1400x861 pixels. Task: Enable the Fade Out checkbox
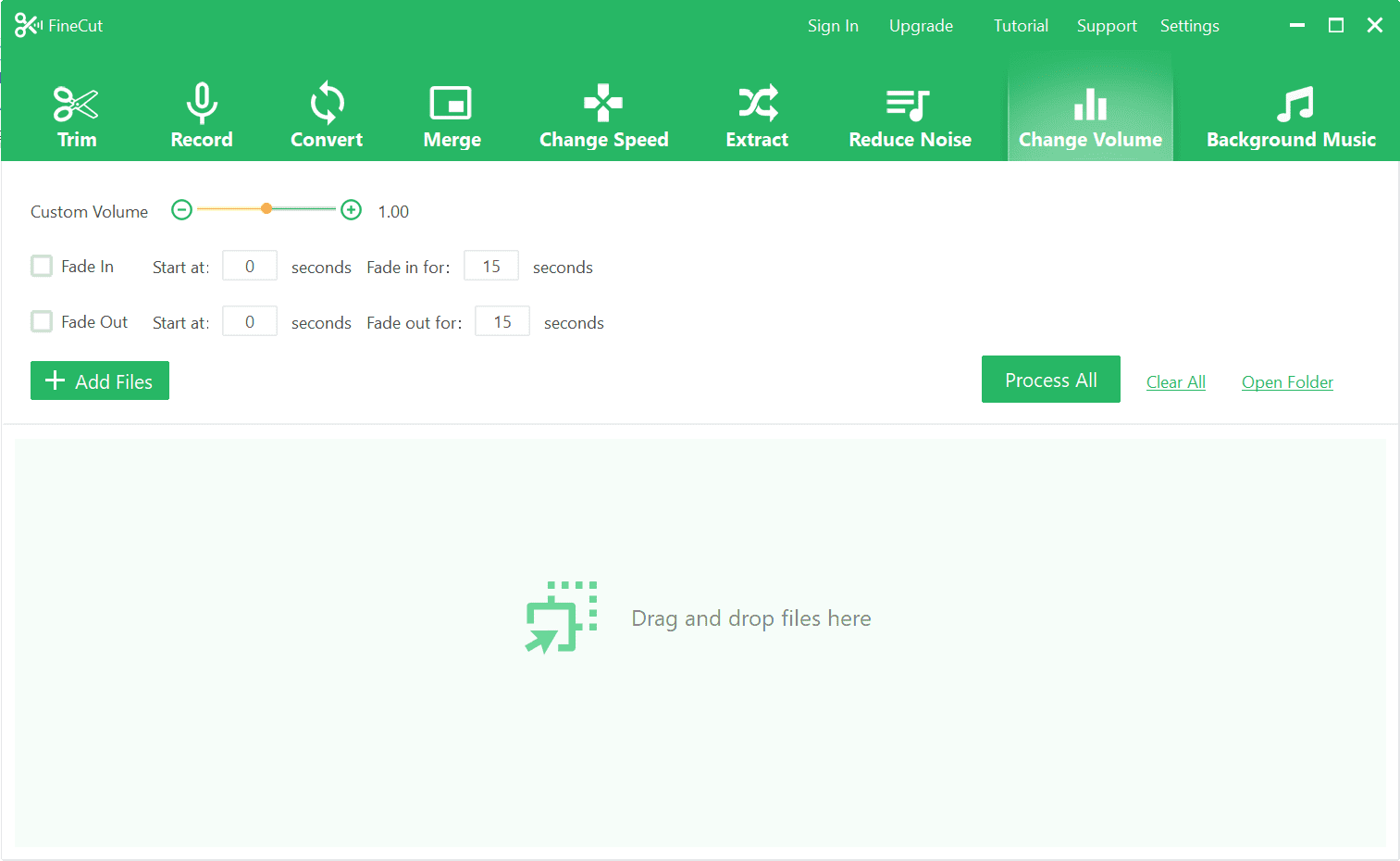pos(42,322)
